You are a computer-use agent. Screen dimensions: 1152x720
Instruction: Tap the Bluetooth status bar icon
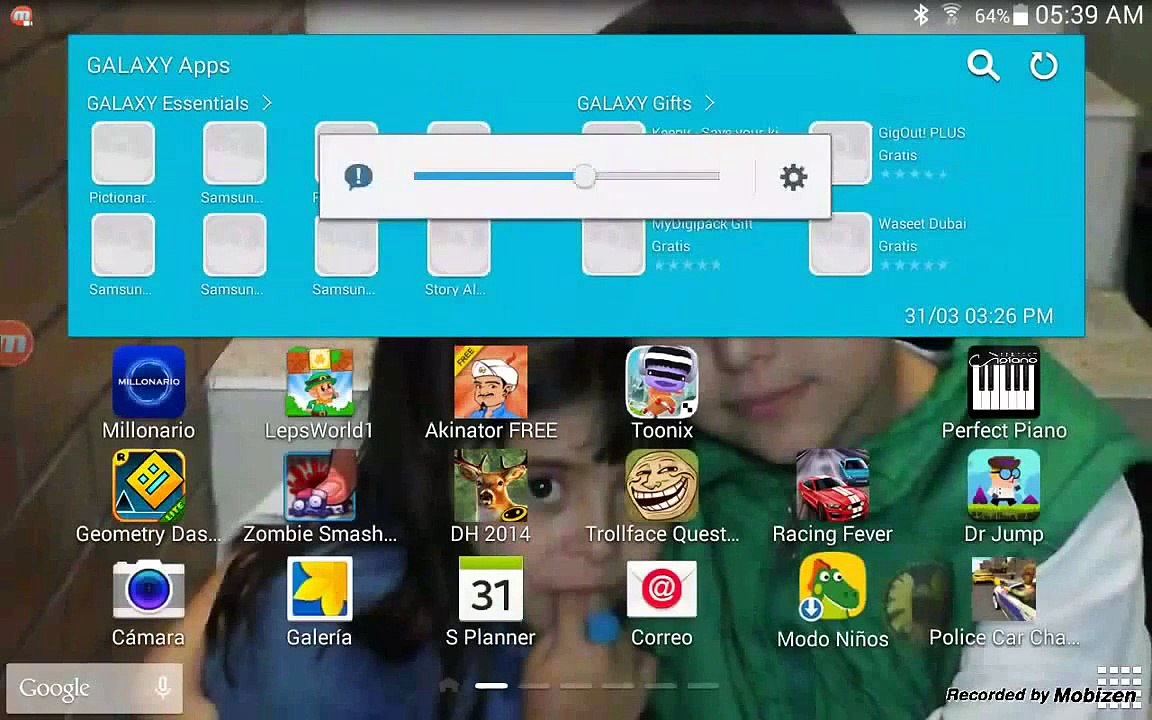pos(921,15)
